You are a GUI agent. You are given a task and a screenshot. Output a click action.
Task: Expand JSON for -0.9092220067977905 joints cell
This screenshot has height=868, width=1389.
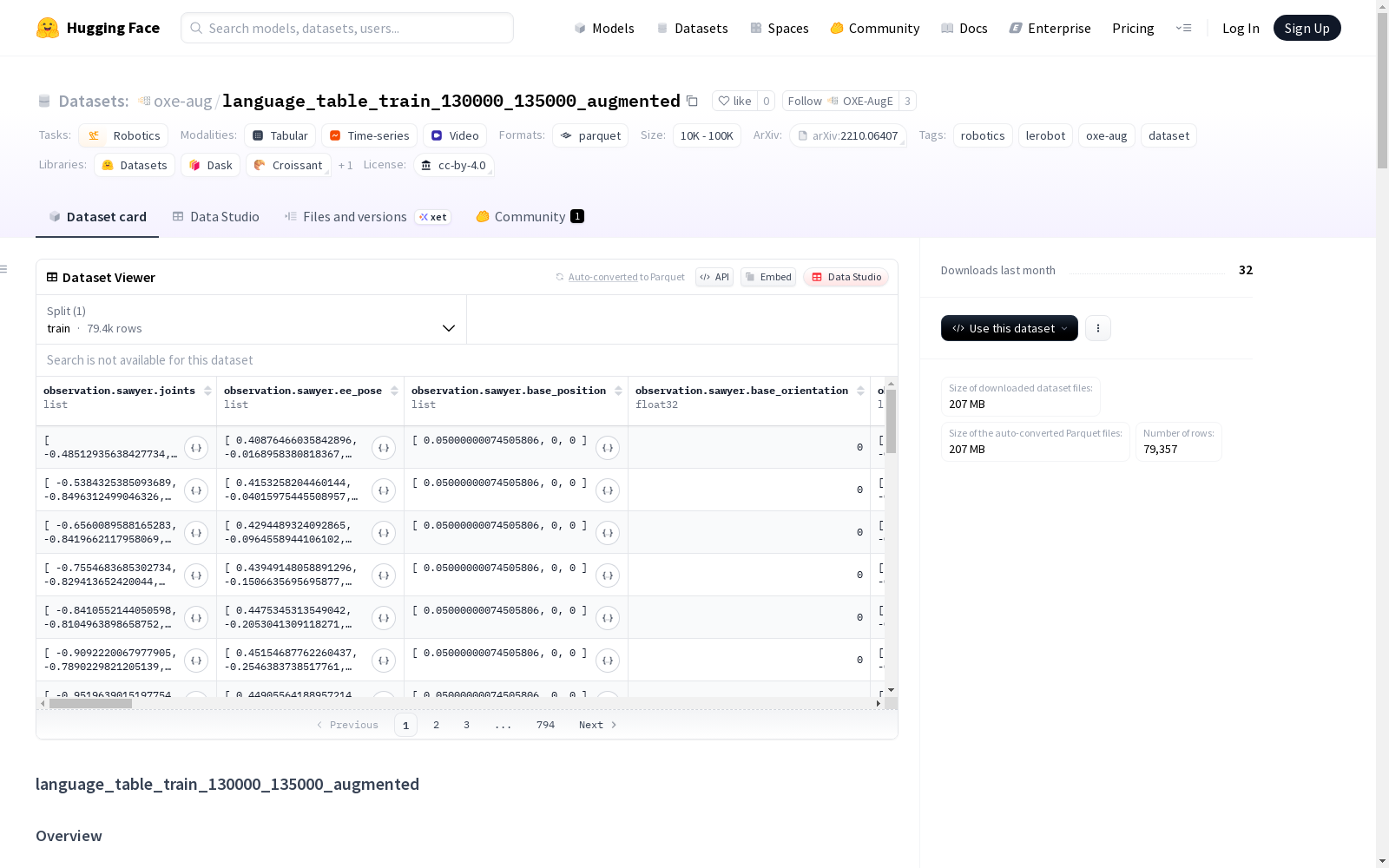196,661
